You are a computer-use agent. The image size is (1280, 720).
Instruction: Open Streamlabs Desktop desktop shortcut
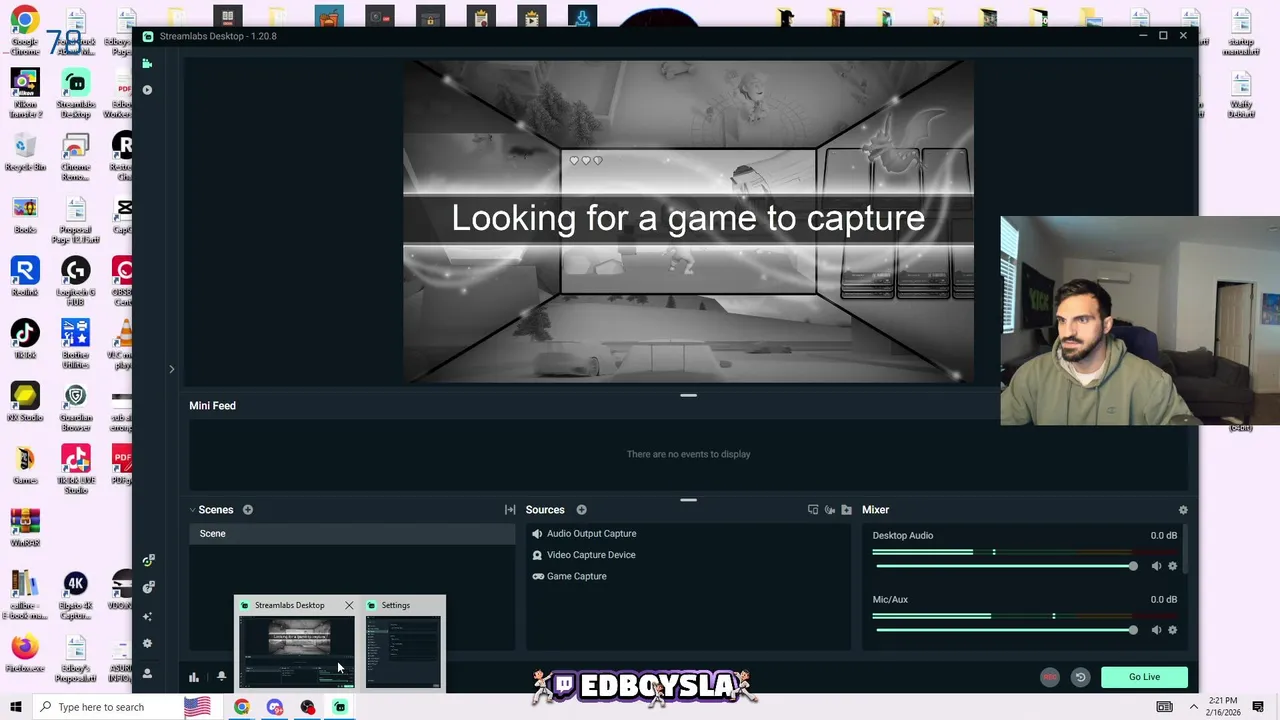tap(75, 94)
